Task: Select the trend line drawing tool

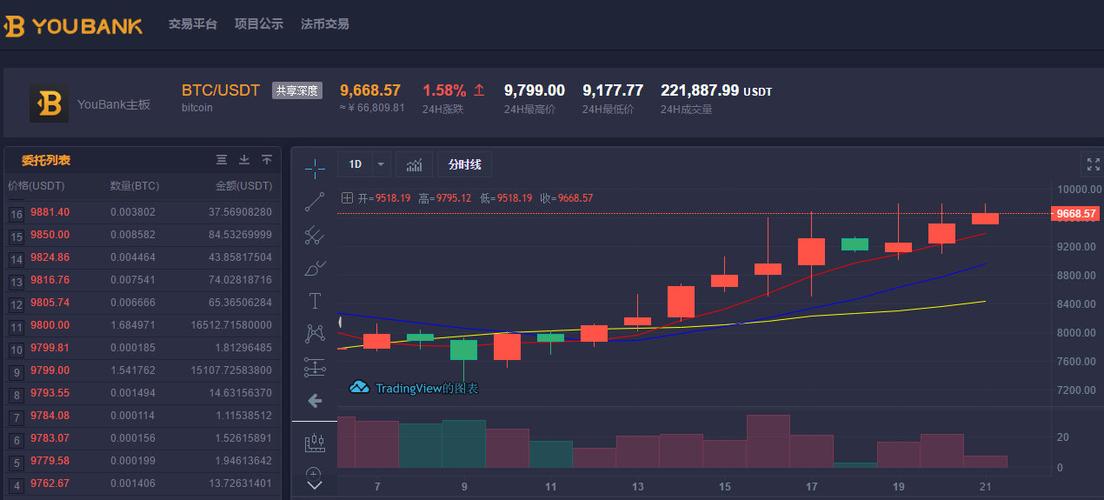Action: point(315,202)
